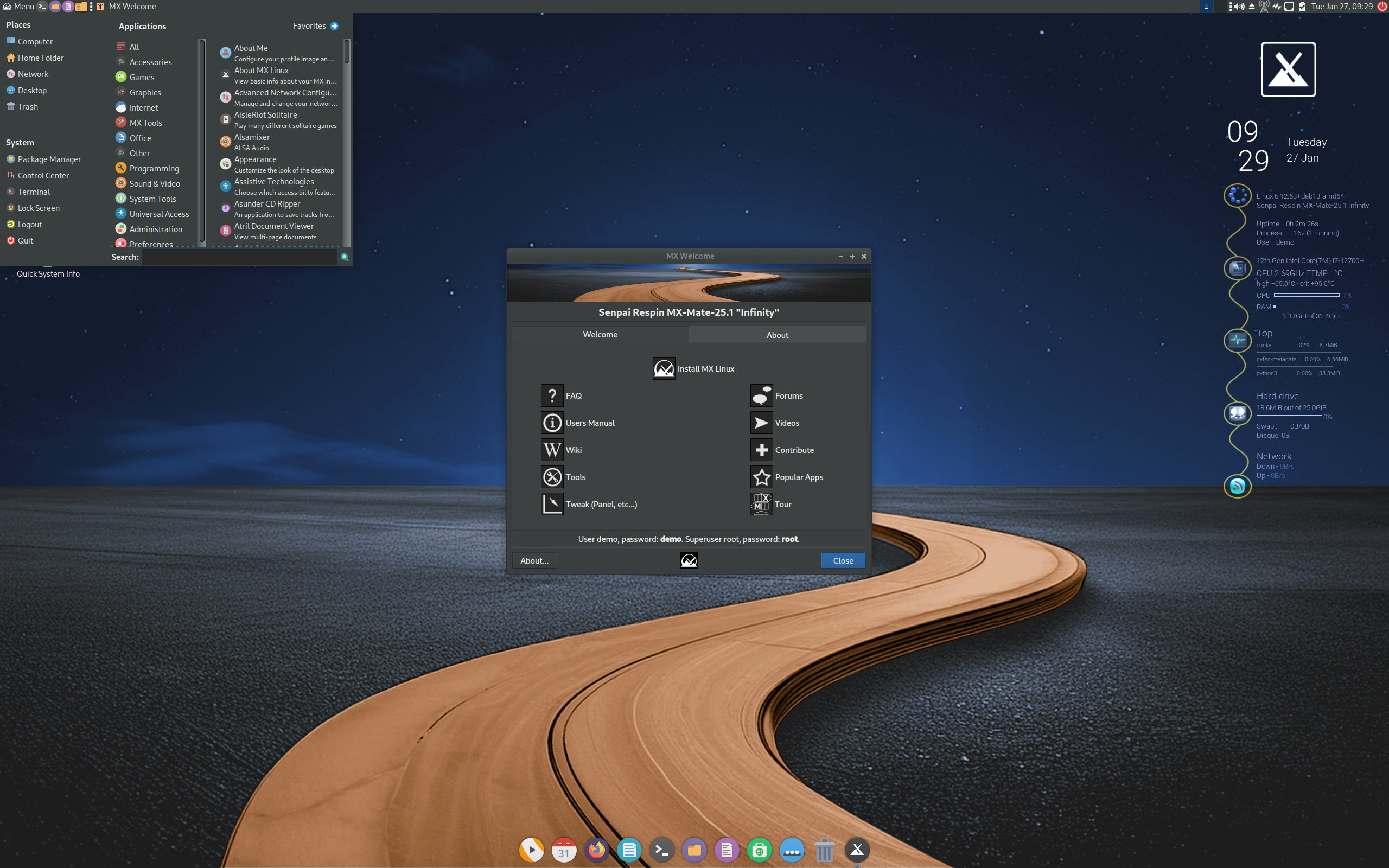Open Forums from MX Welcome
This screenshot has height=868, width=1389.
776,395
